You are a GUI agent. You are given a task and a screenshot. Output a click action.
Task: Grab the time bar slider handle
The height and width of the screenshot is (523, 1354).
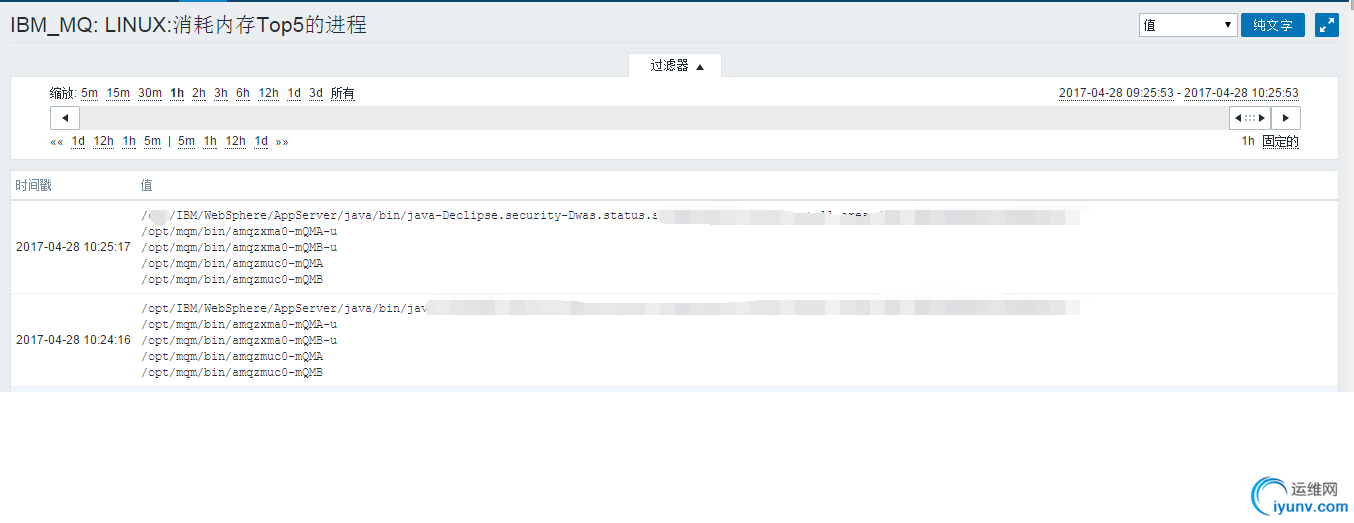[1250, 118]
